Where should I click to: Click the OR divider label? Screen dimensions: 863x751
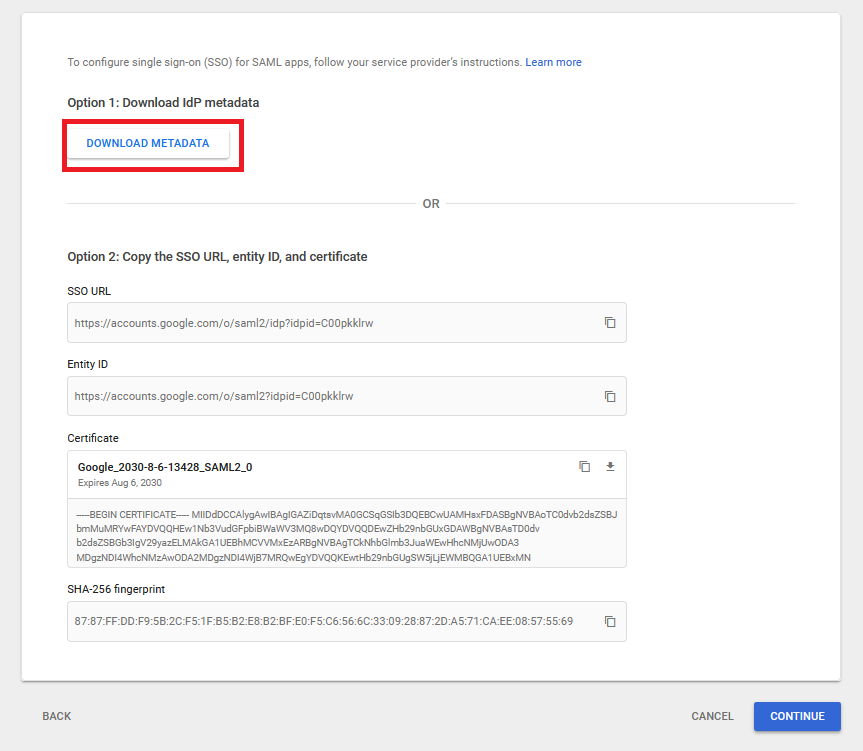(x=431, y=204)
